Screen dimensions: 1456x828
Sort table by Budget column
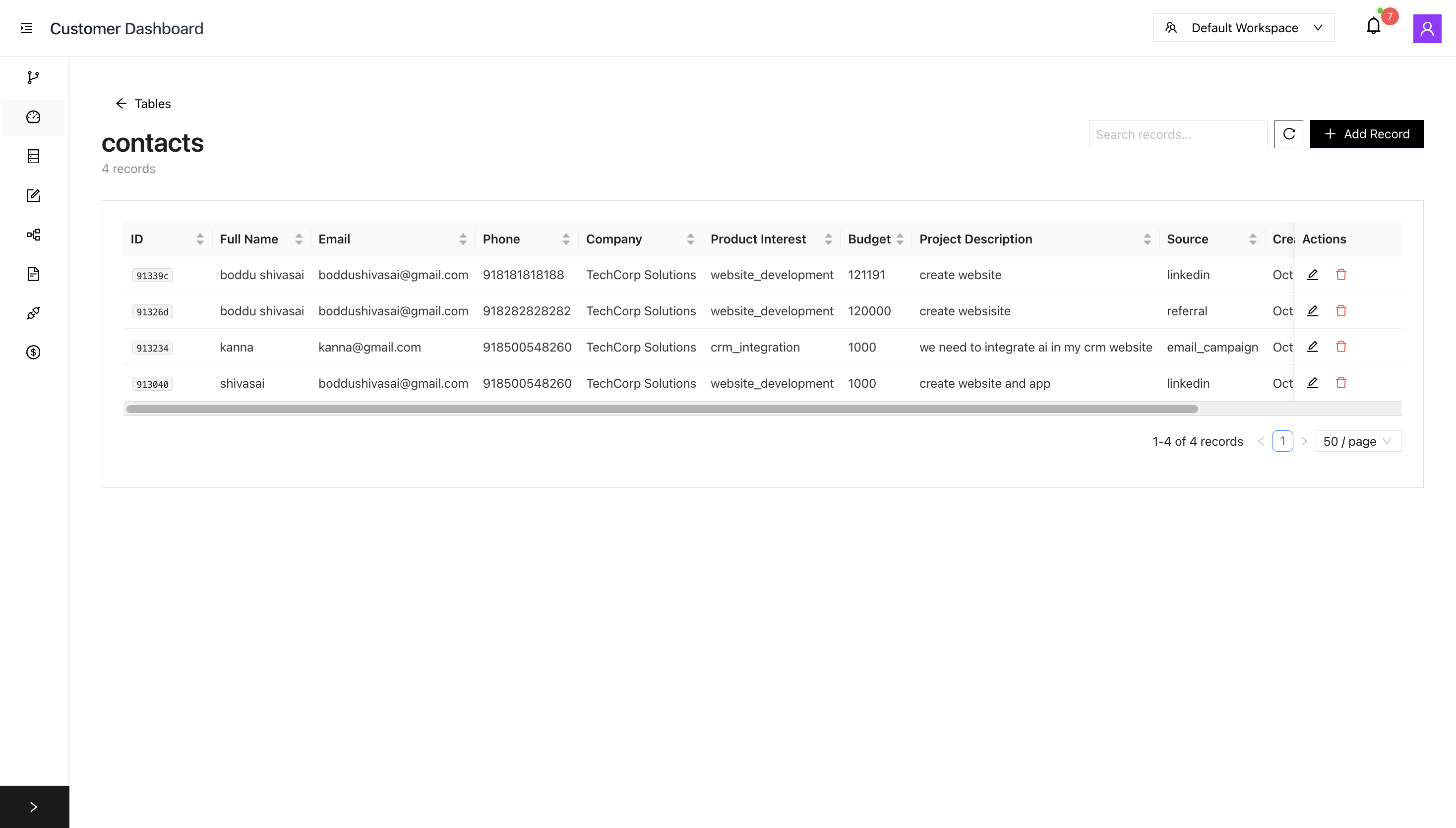(899, 239)
